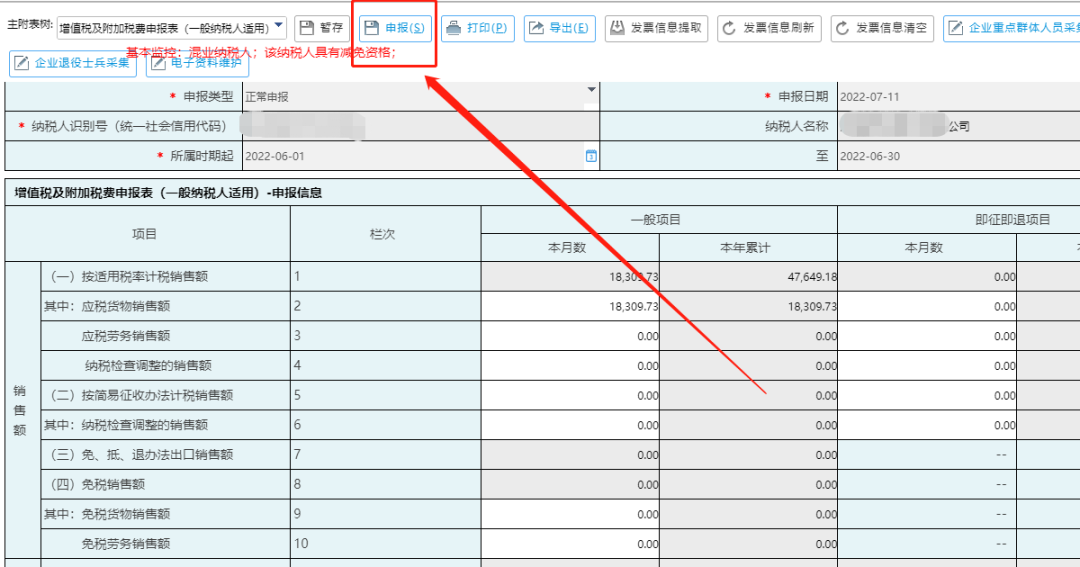Click 本年累计 cell in row 7
This screenshot has width=1080, height=567.
749,455
